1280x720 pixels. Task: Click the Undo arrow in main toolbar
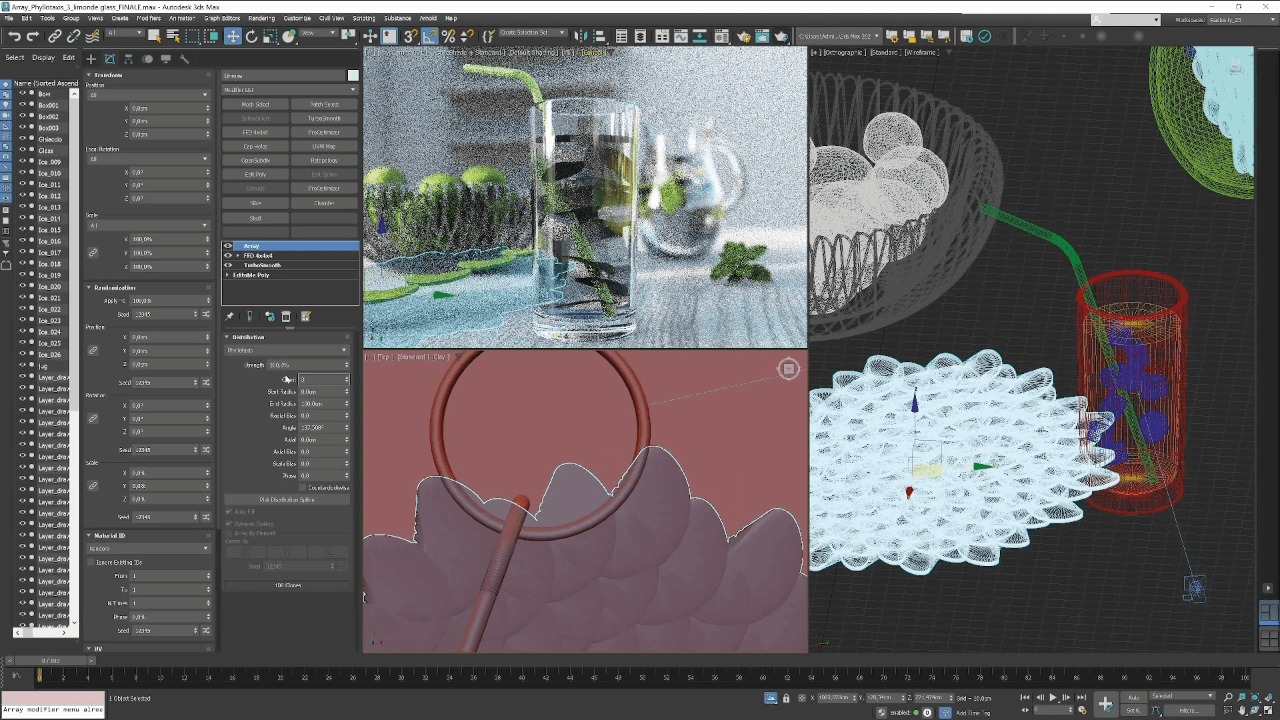[14, 36]
